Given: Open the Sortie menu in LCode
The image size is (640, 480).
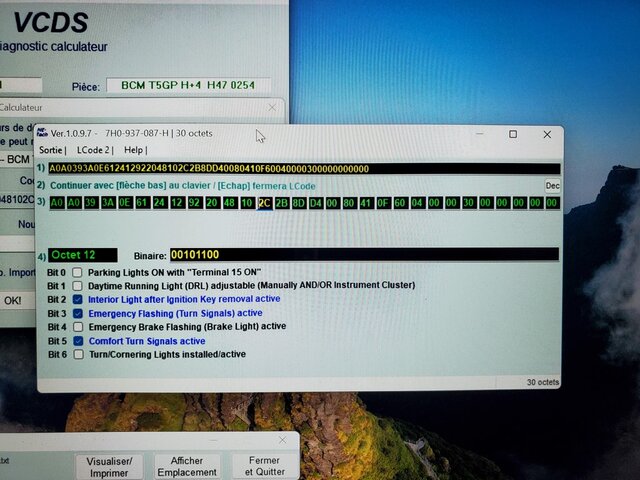Looking at the screenshot, I should [x=51, y=150].
